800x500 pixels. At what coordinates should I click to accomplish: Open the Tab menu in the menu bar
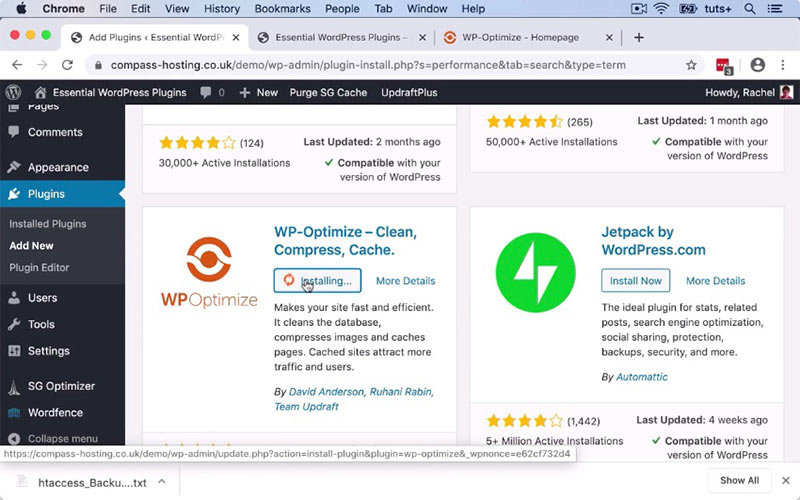coord(383,9)
